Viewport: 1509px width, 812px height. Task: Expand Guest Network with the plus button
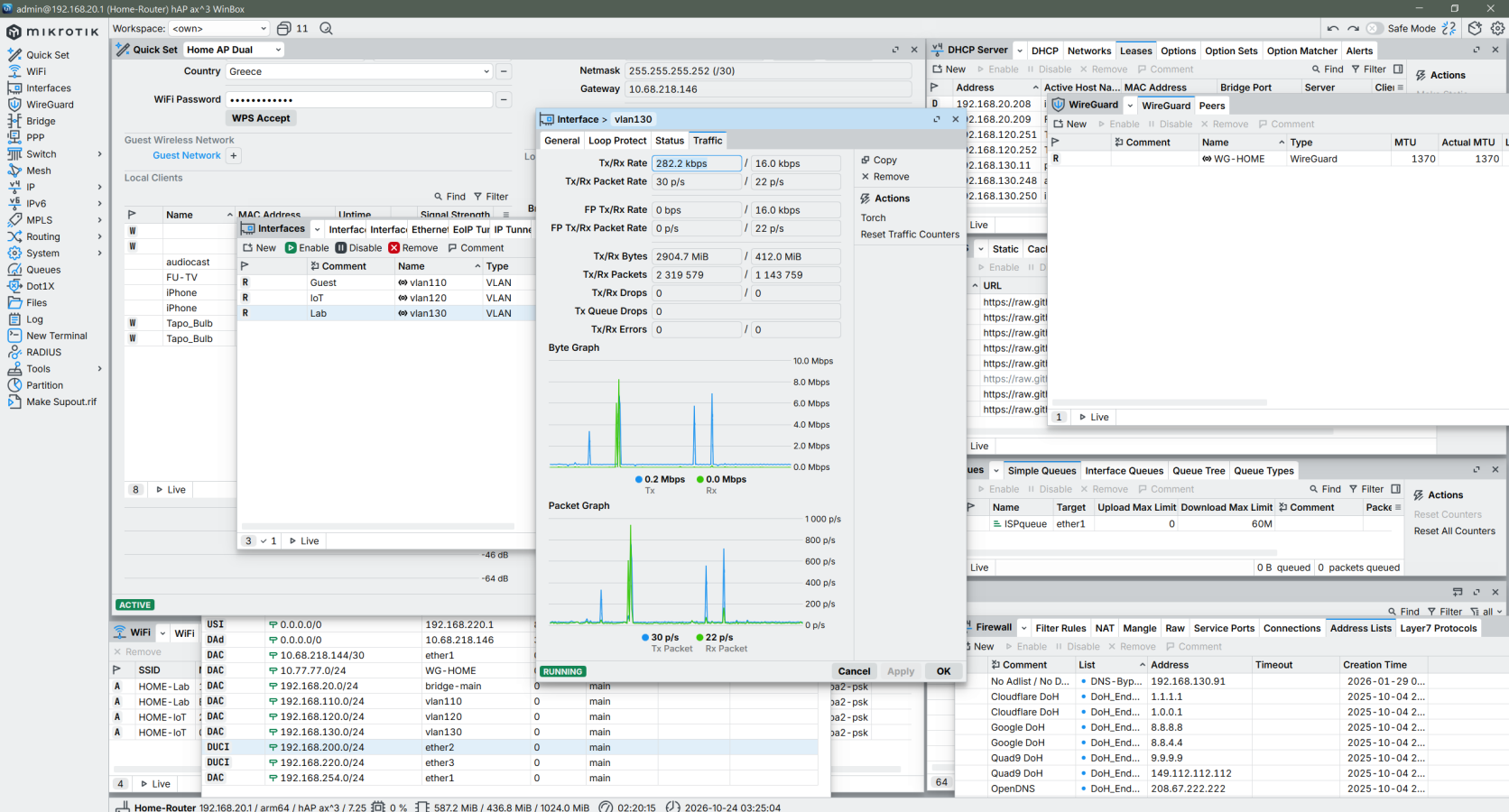233,155
